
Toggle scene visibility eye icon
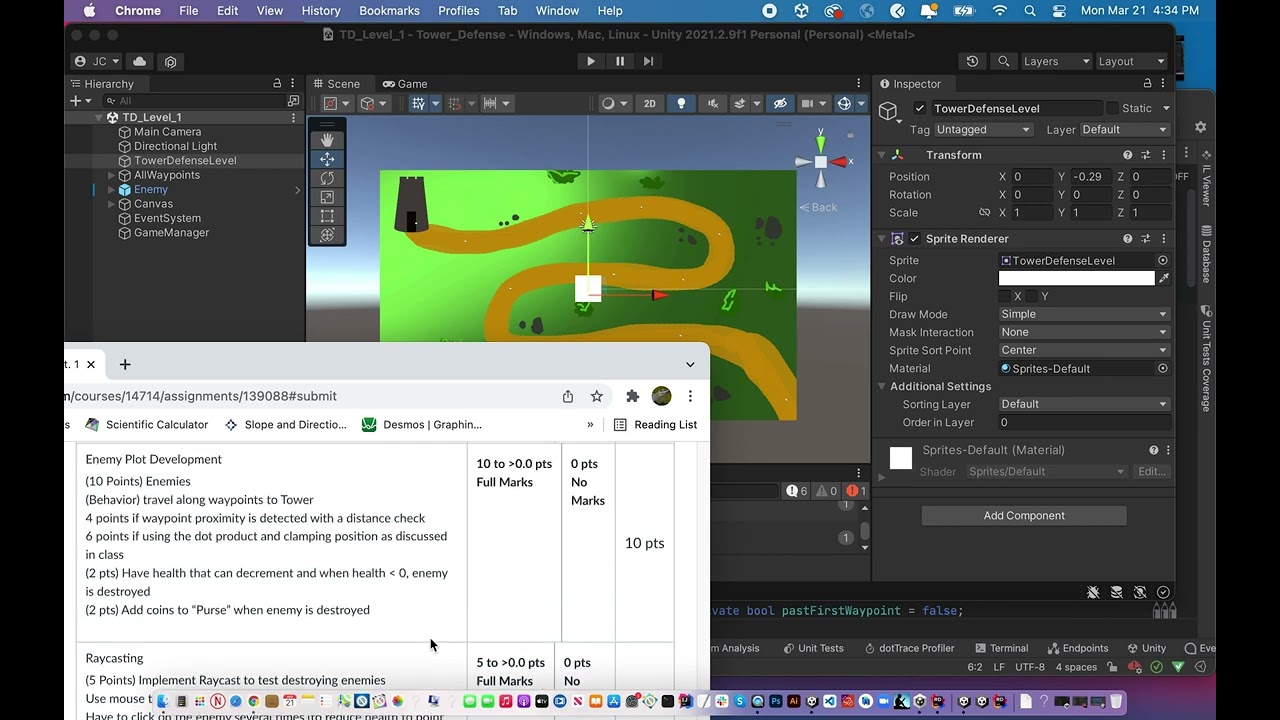(780, 103)
